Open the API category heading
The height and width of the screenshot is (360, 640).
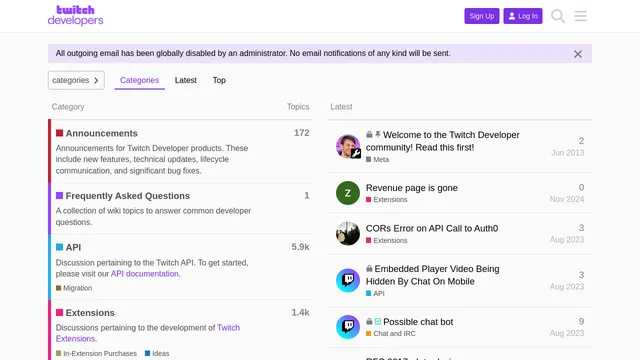coord(73,247)
